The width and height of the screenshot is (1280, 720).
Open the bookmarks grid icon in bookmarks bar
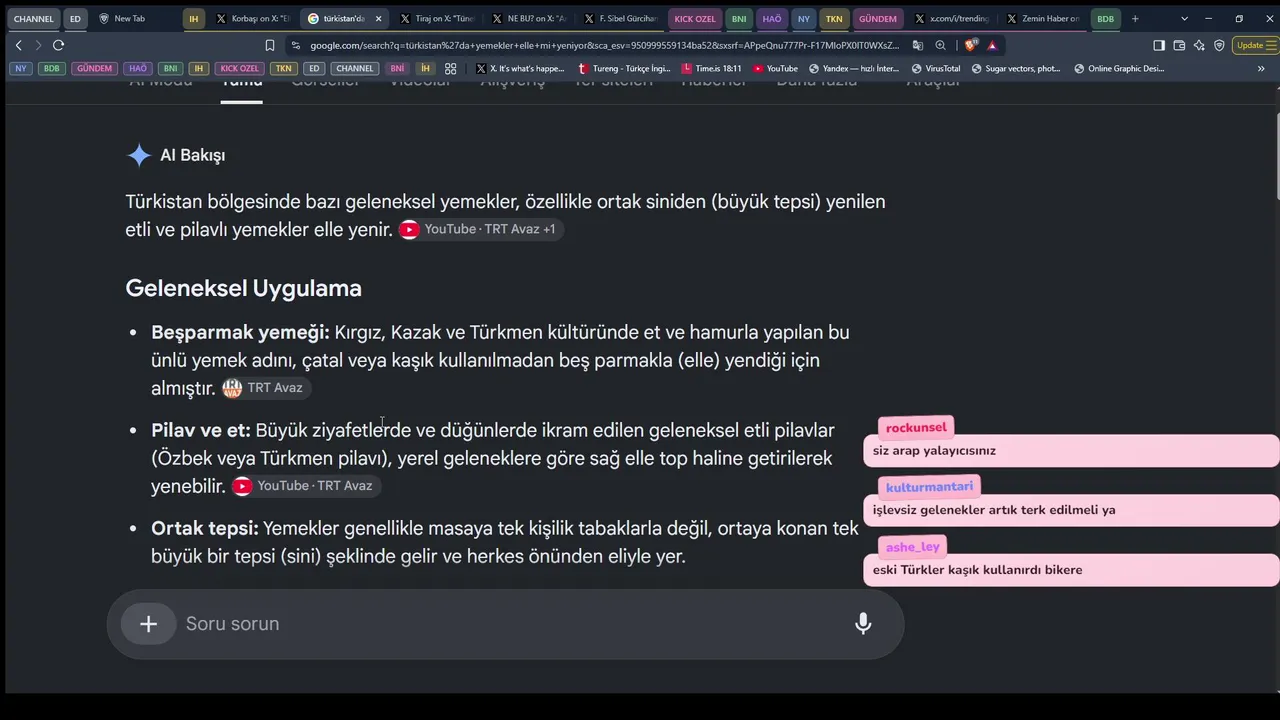451,69
